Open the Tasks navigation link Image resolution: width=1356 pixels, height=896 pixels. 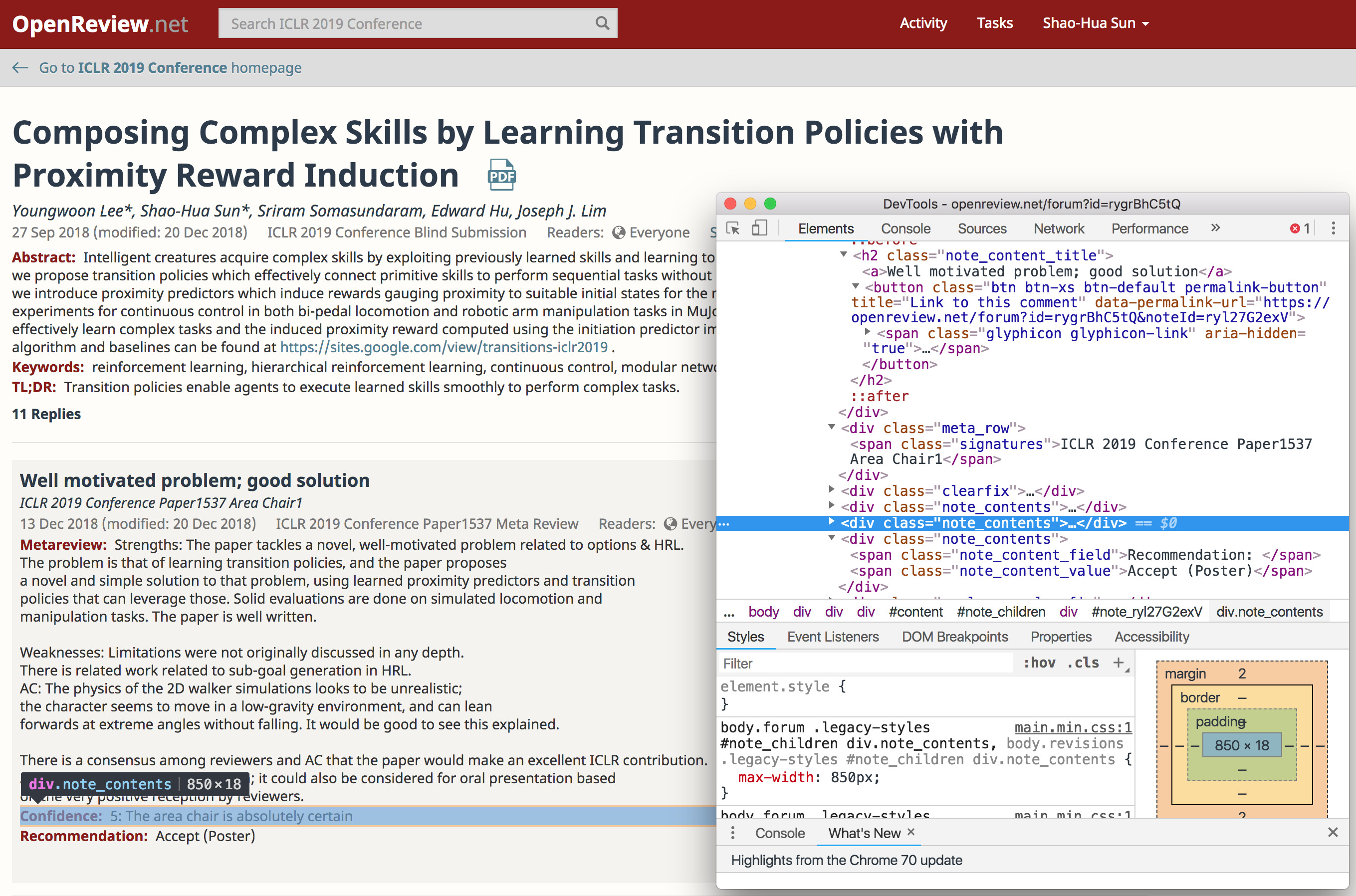click(x=994, y=23)
